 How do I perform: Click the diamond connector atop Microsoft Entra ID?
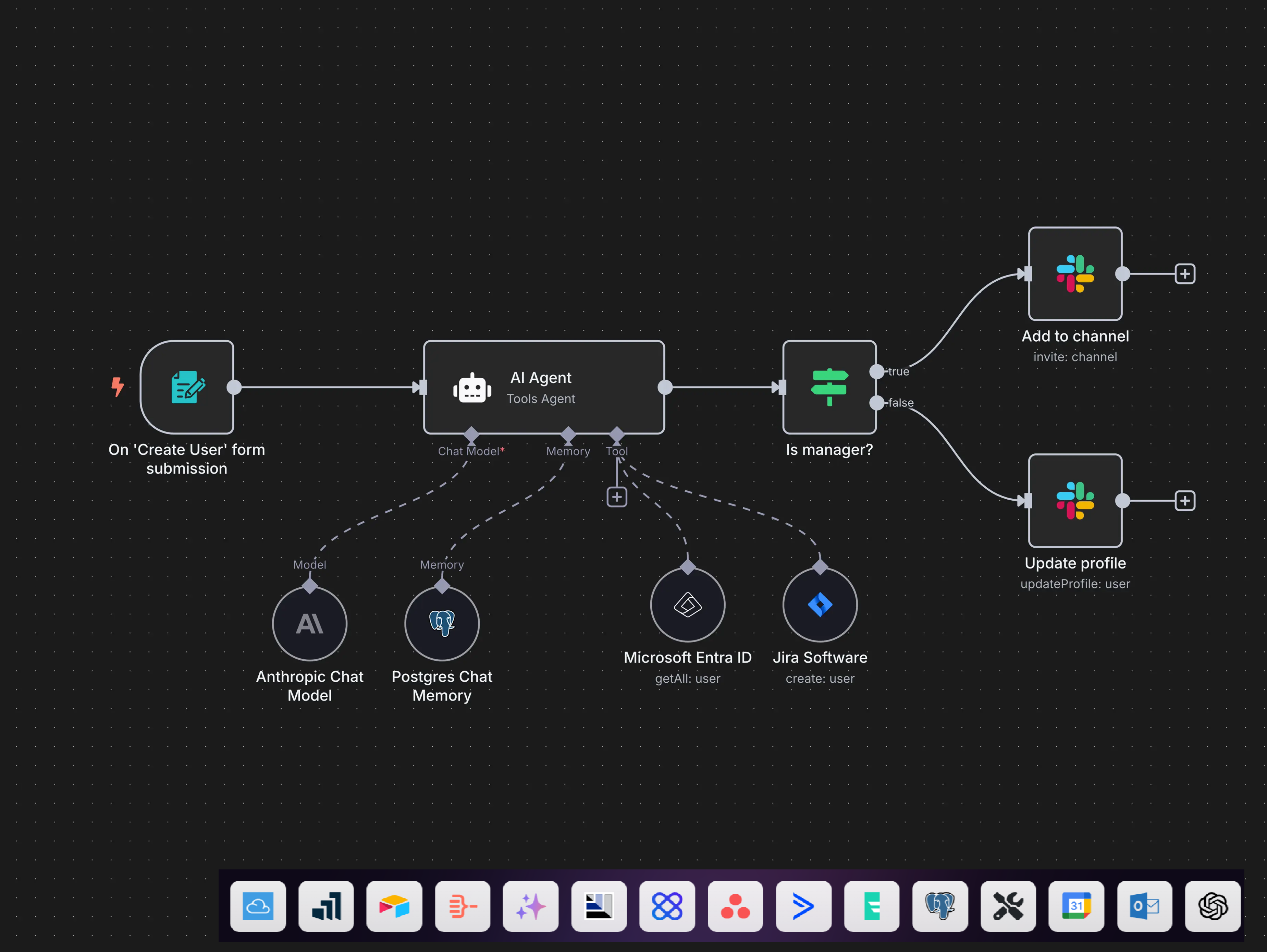688,567
